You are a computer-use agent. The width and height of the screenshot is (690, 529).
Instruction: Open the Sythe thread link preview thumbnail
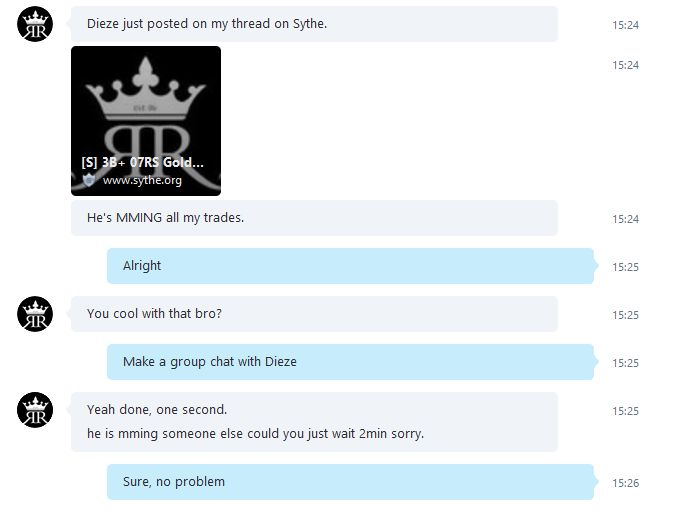point(146,121)
